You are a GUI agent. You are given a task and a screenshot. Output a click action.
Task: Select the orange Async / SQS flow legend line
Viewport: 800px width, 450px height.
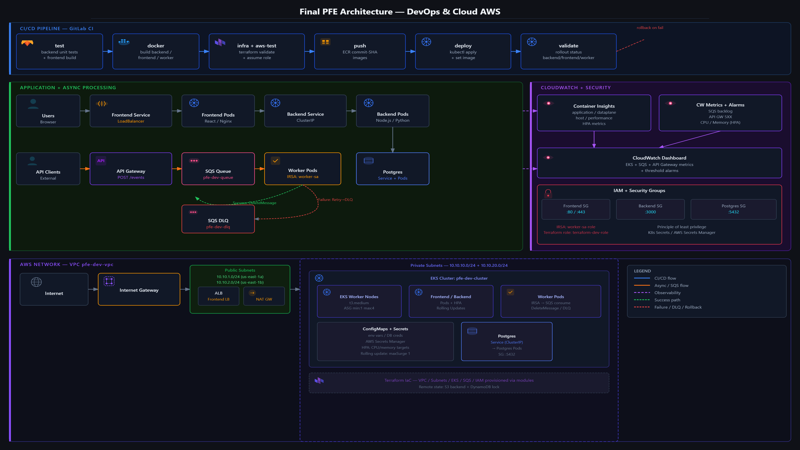tap(642, 285)
